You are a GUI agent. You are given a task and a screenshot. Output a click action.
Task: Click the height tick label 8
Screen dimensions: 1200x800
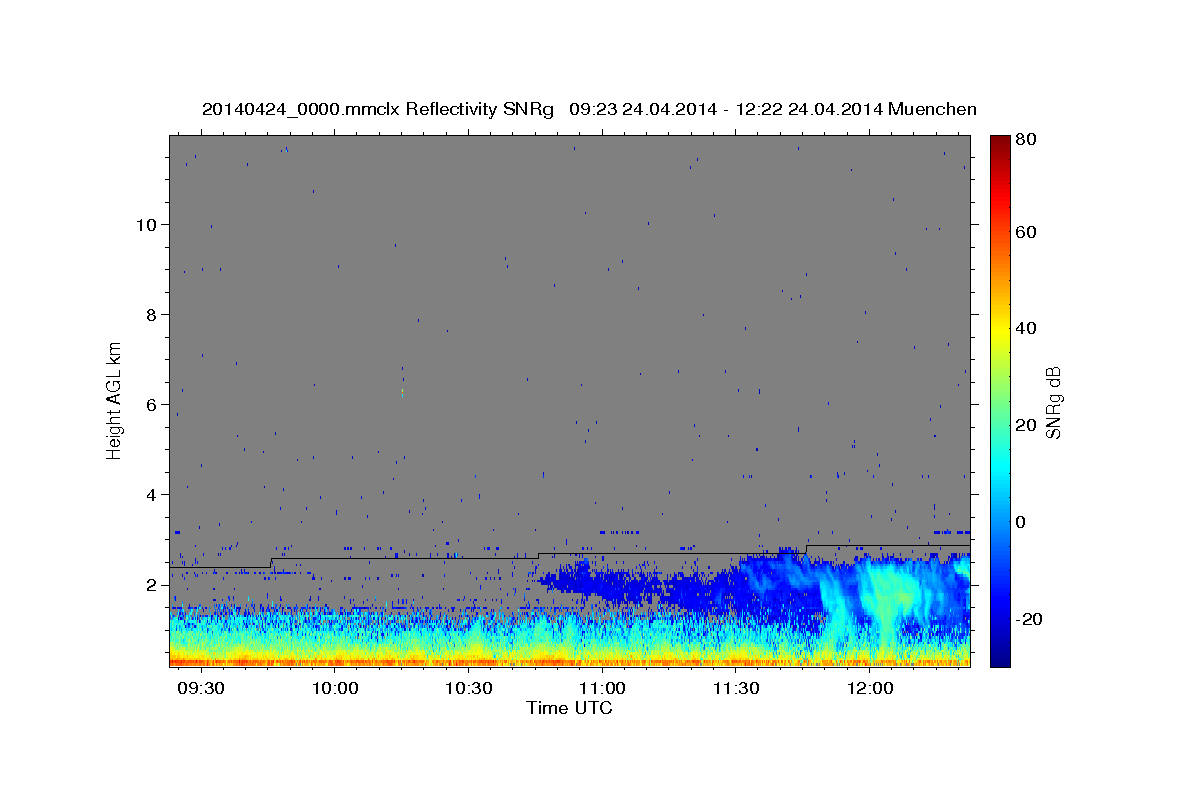152,314
